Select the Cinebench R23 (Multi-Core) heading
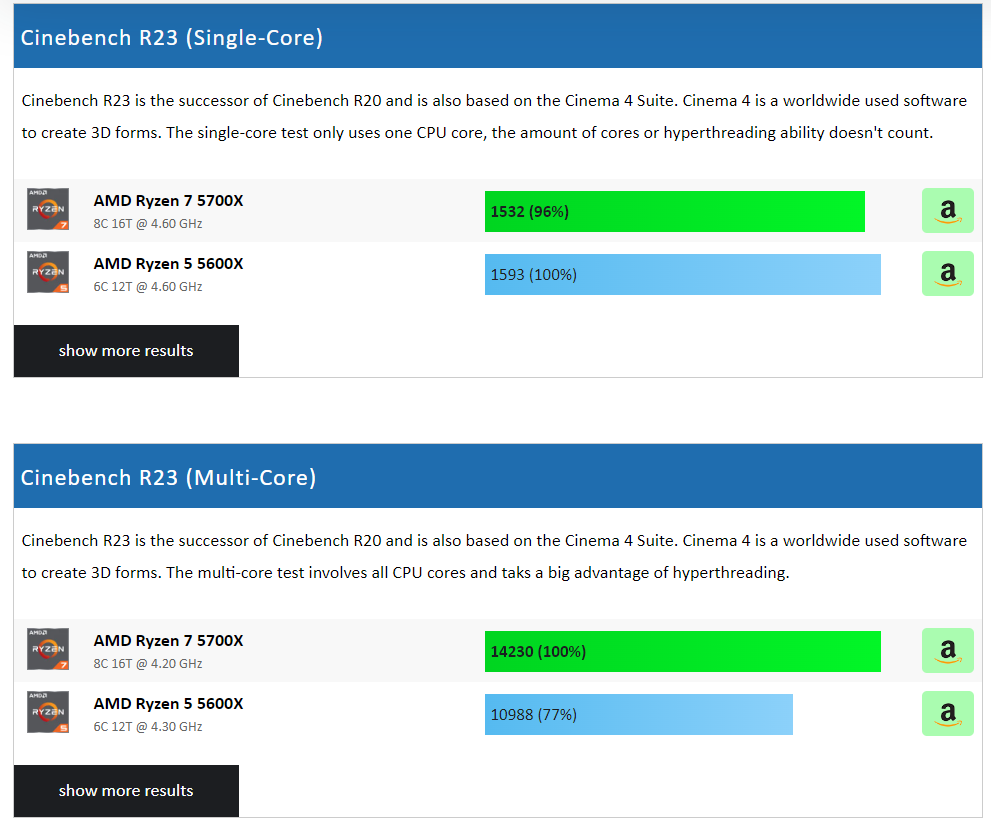Image resolution: width=991 pixels, height=830 pixels. (x=169, y=477)
